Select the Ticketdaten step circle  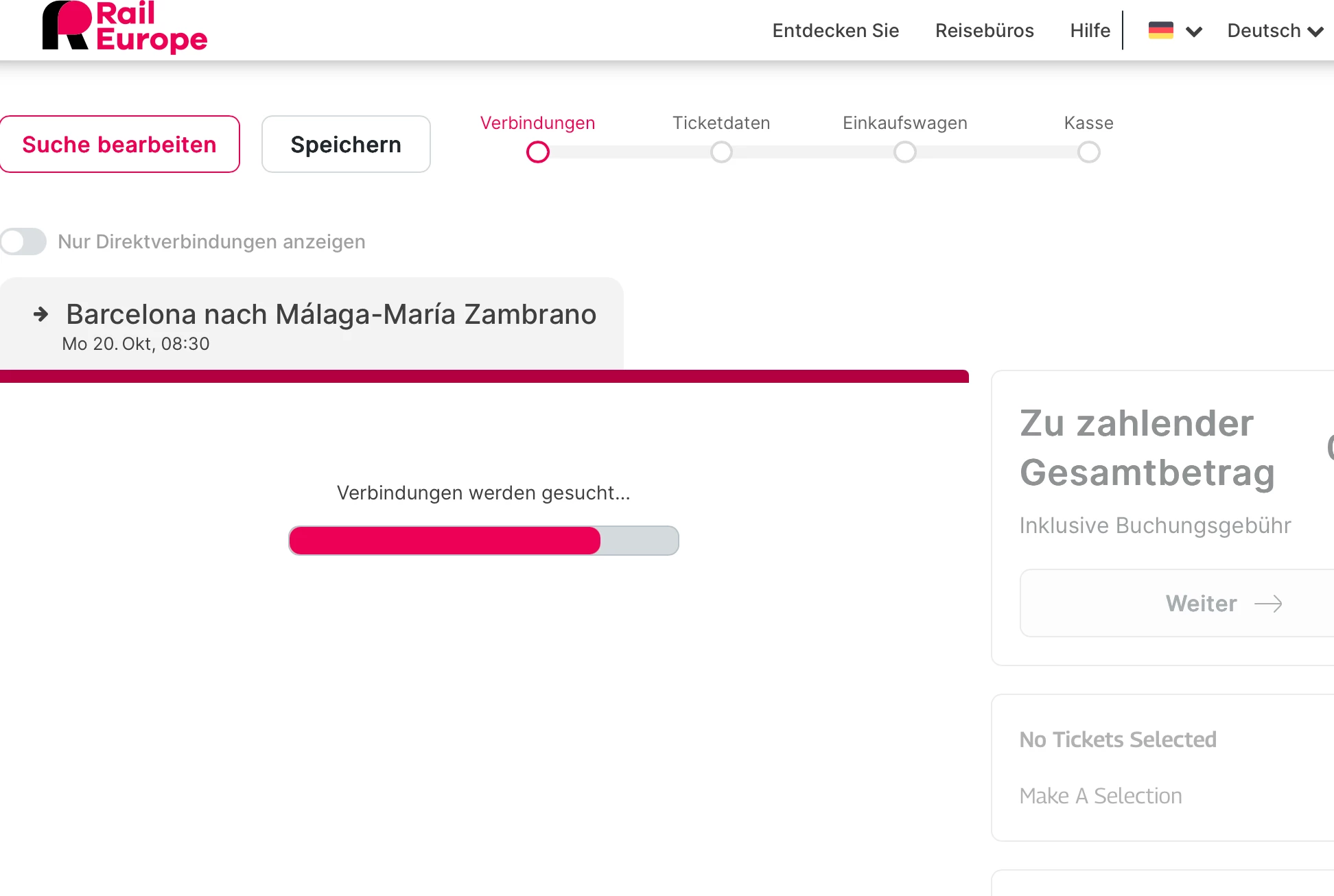click(x=721, y=152)
